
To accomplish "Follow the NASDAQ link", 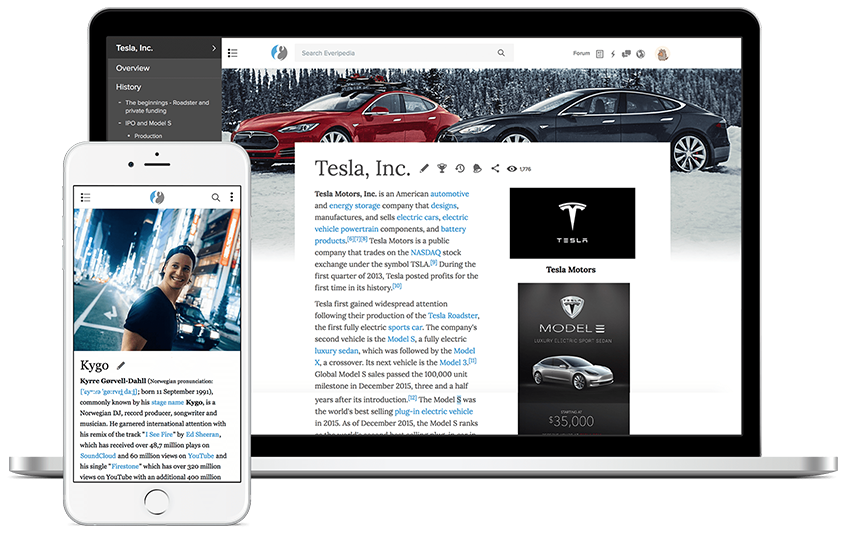I will click(x=426, y=253).
